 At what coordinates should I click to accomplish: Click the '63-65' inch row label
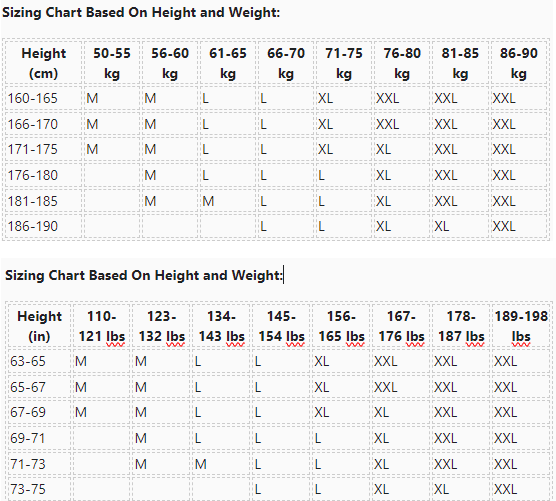(x=28, y=361)
